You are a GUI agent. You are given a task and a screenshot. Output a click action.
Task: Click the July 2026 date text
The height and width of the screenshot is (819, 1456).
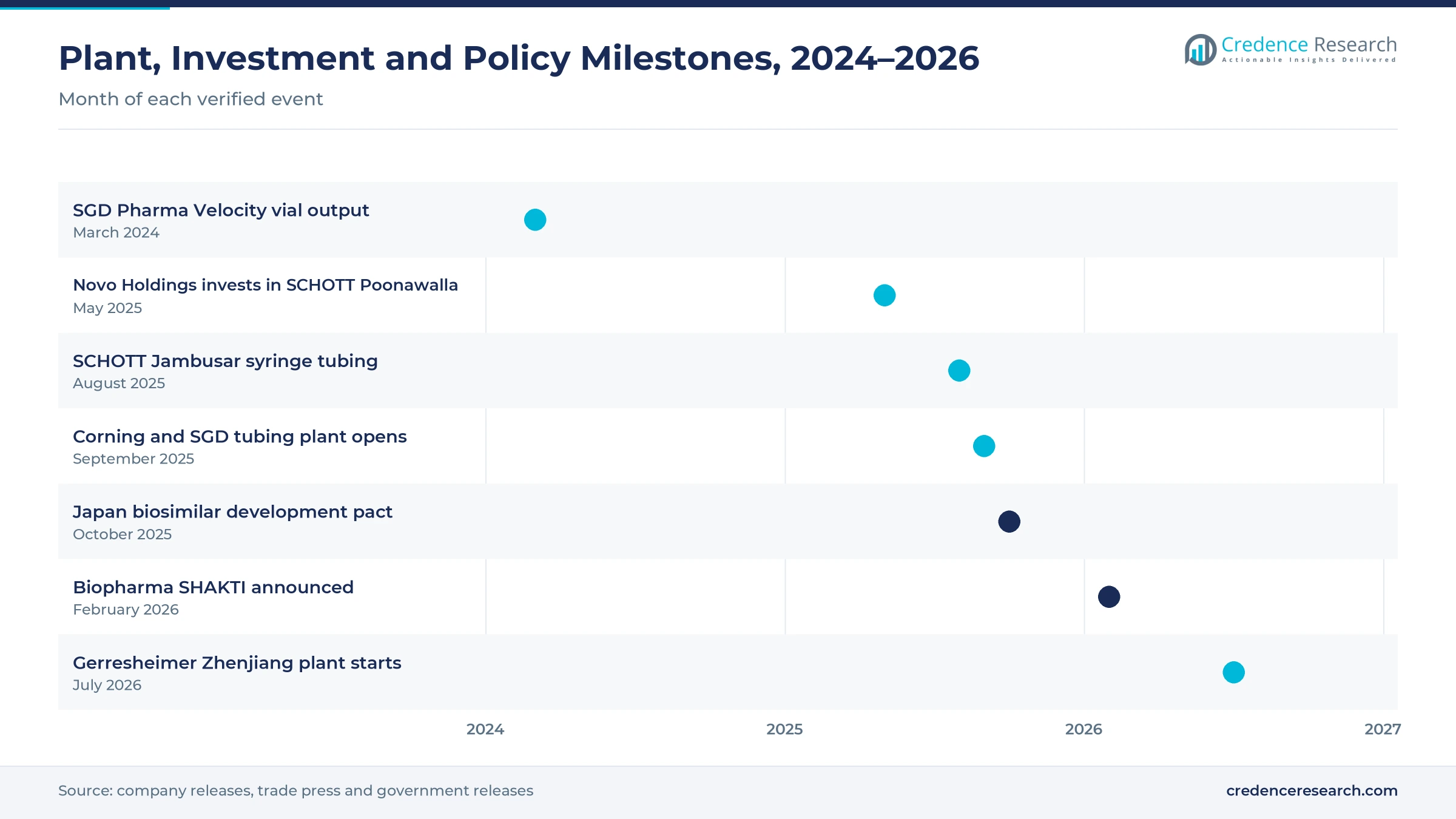click(107, 685)
